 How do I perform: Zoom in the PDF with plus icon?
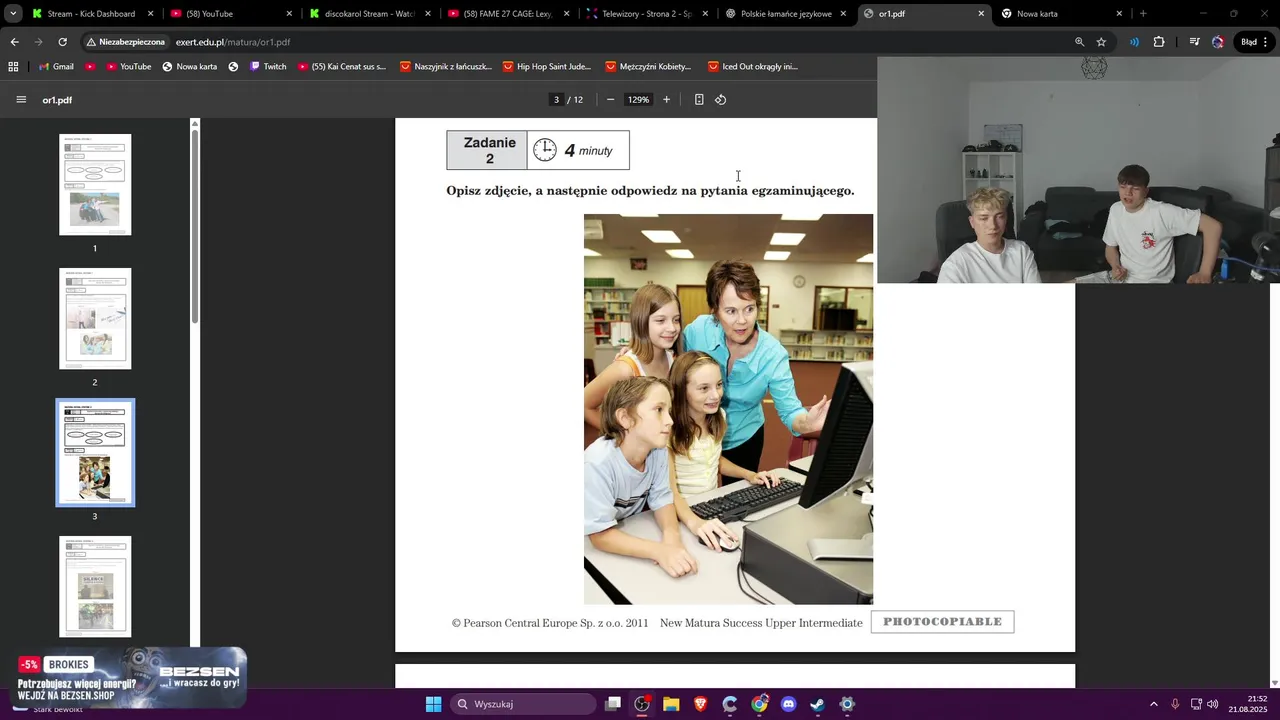point(666,100)
